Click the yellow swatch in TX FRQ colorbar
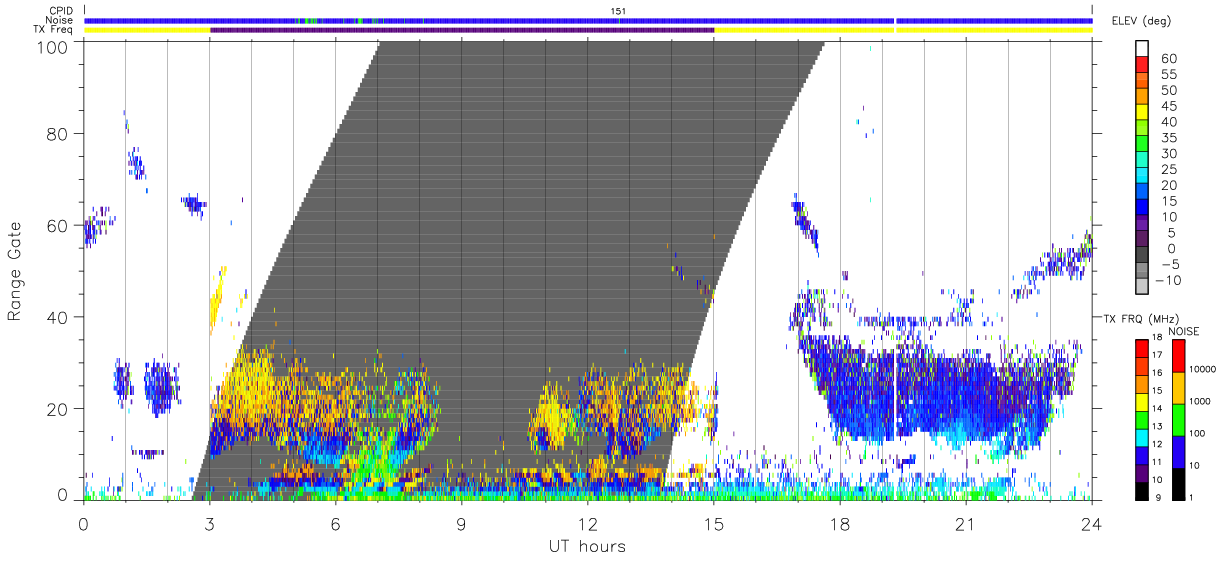This screenshot has height=567, width=1228. (x=1142, y=402)
